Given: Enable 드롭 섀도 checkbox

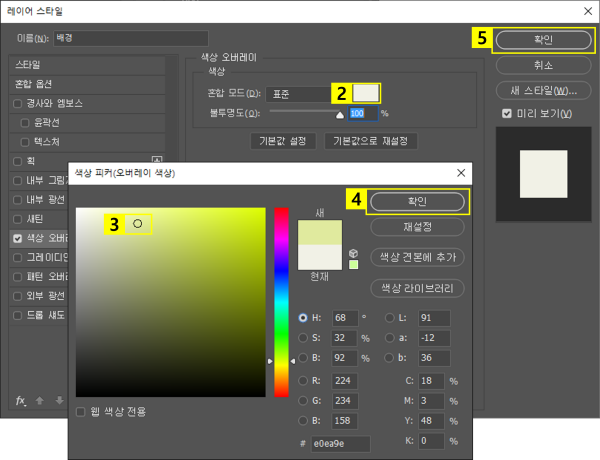Looking at the screenshot, I should pos(17,315).
